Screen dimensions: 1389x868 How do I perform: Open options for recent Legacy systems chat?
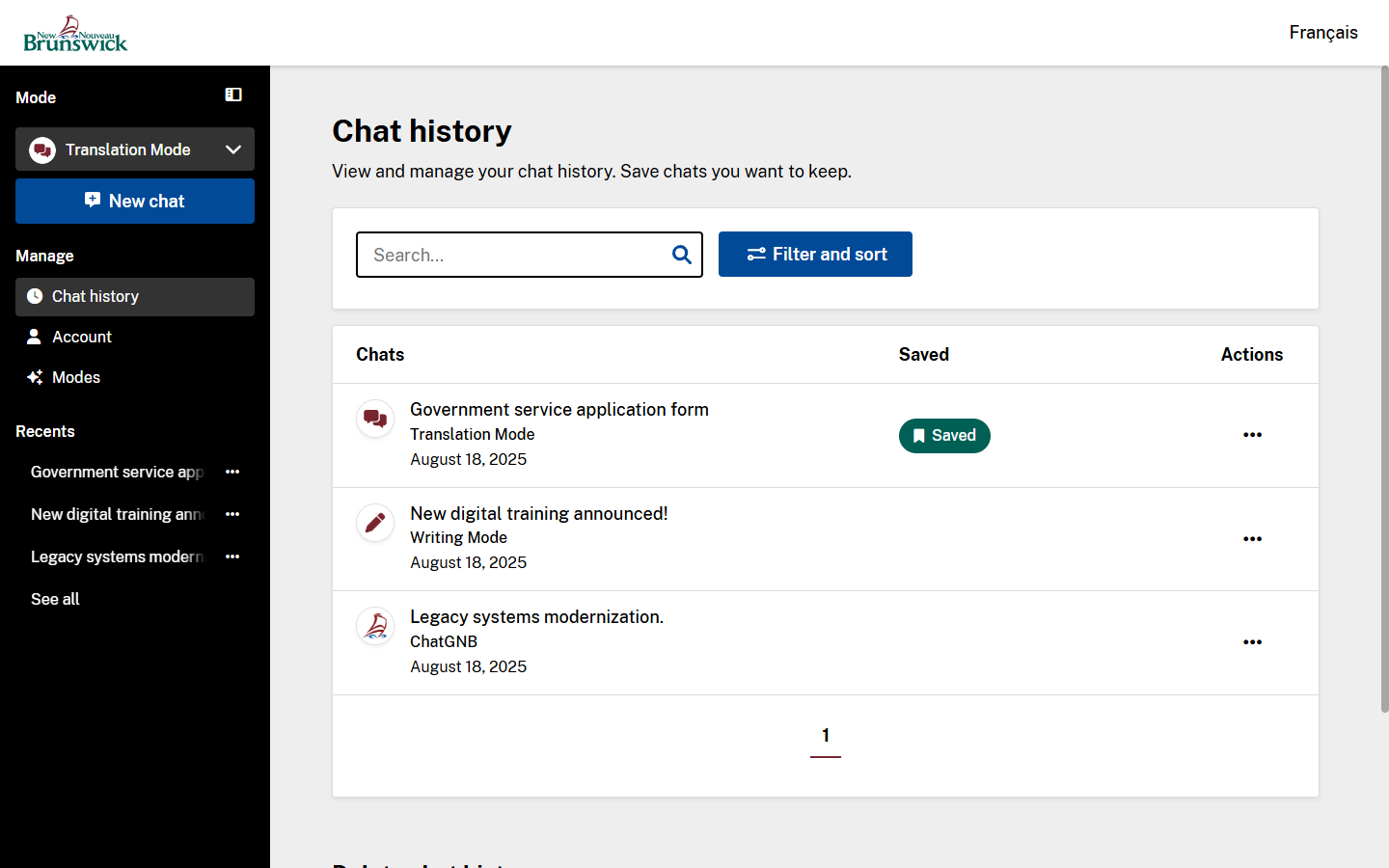point(232,556)
